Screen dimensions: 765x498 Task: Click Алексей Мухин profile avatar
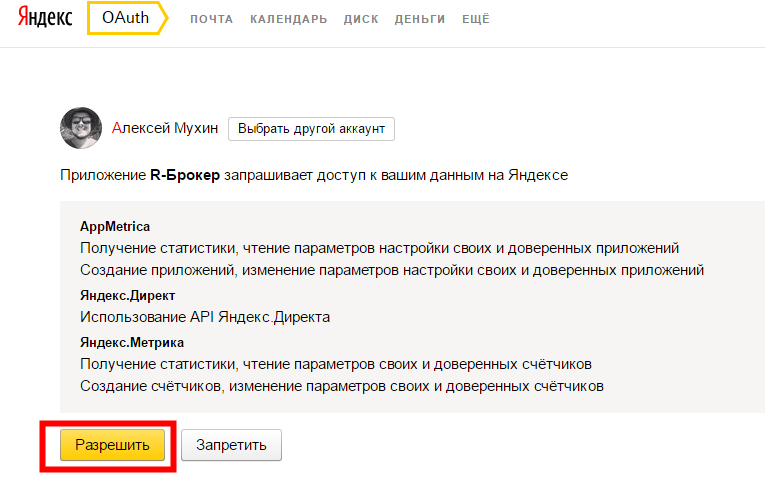tap(81, 128)
